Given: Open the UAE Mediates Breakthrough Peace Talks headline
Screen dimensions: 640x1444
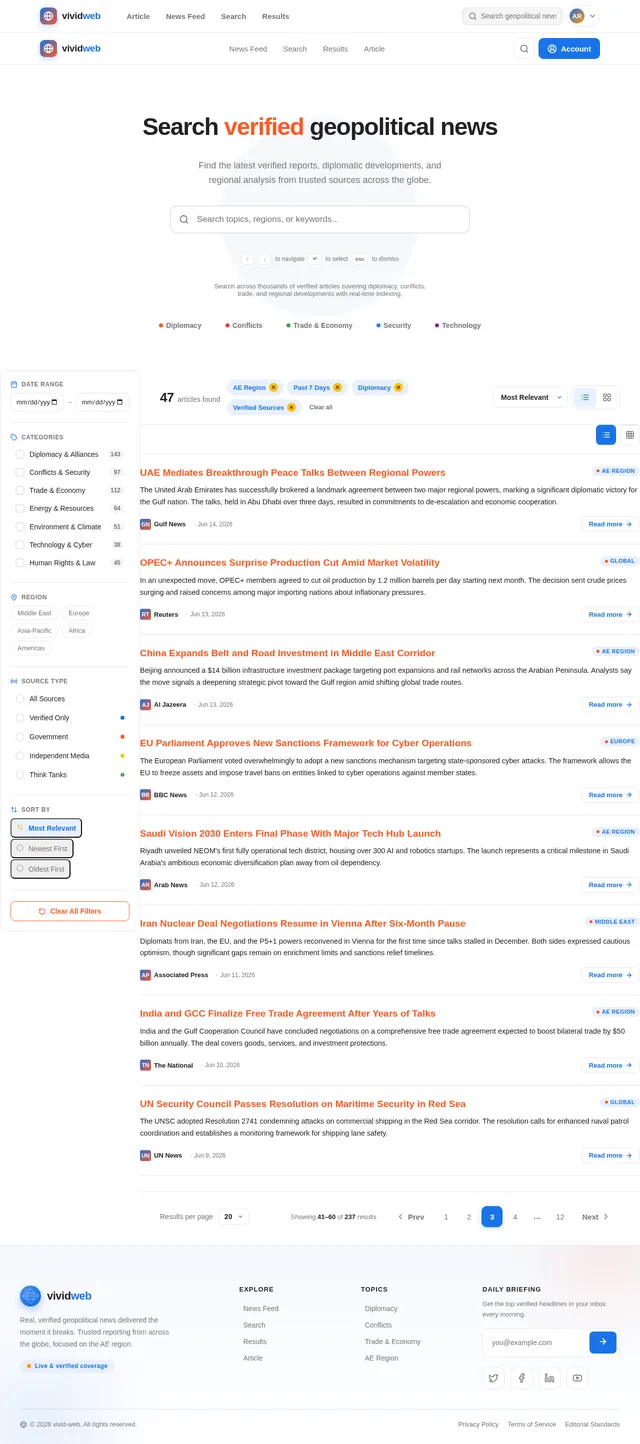Looking at the screenshot, I should coord(293,472).
